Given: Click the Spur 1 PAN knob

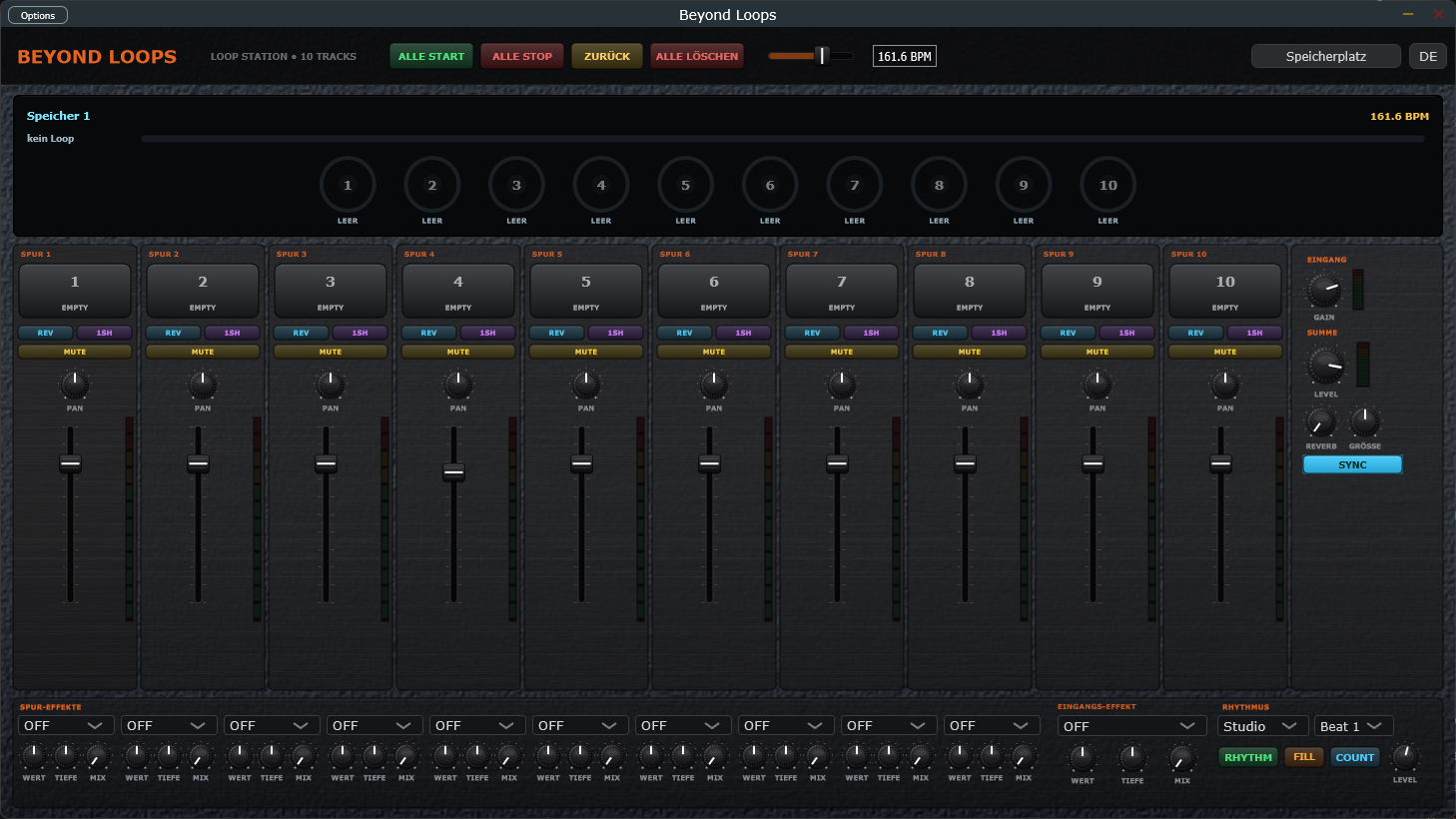Looking at the screenshot, I should click(75, 385).
